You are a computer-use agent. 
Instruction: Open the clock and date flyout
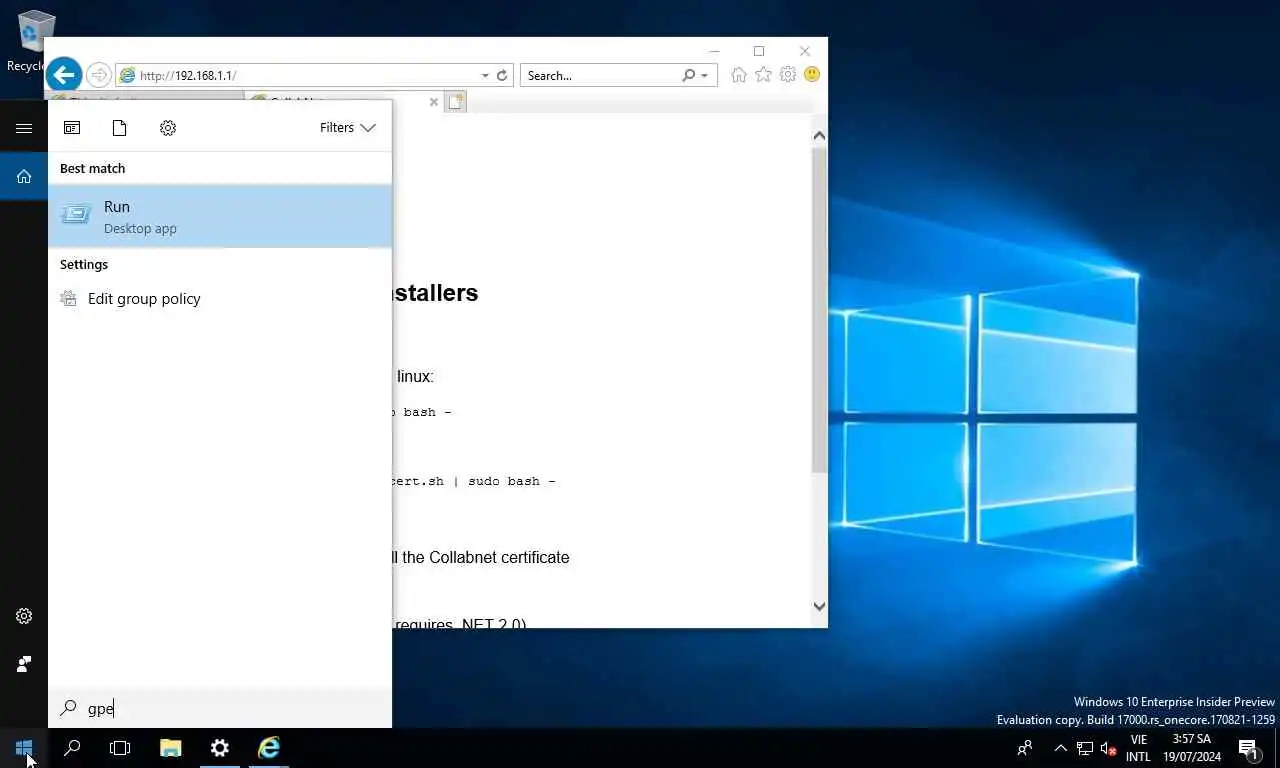point(1193,748)
